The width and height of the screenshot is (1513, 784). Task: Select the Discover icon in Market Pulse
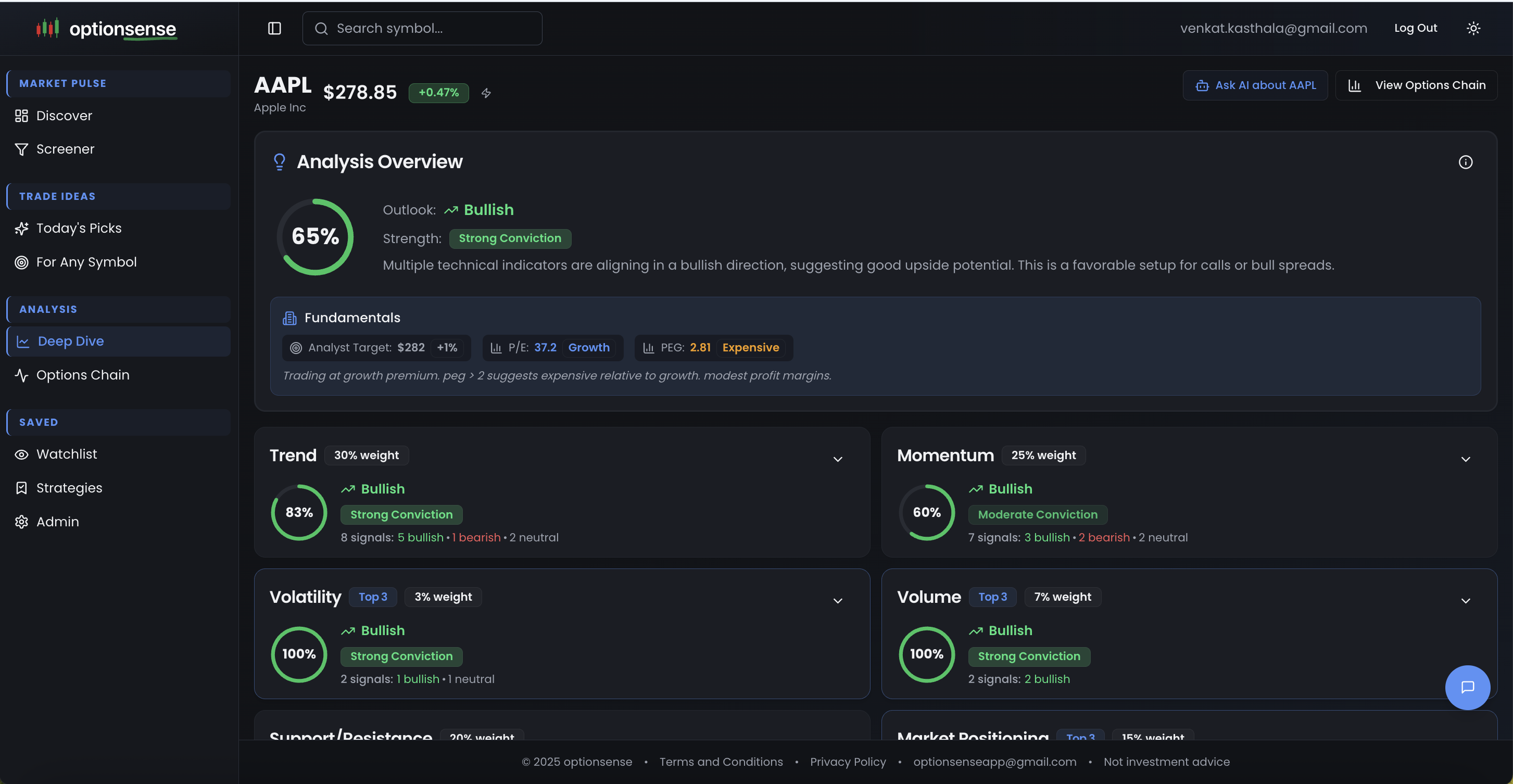click(x=22, y=115)
